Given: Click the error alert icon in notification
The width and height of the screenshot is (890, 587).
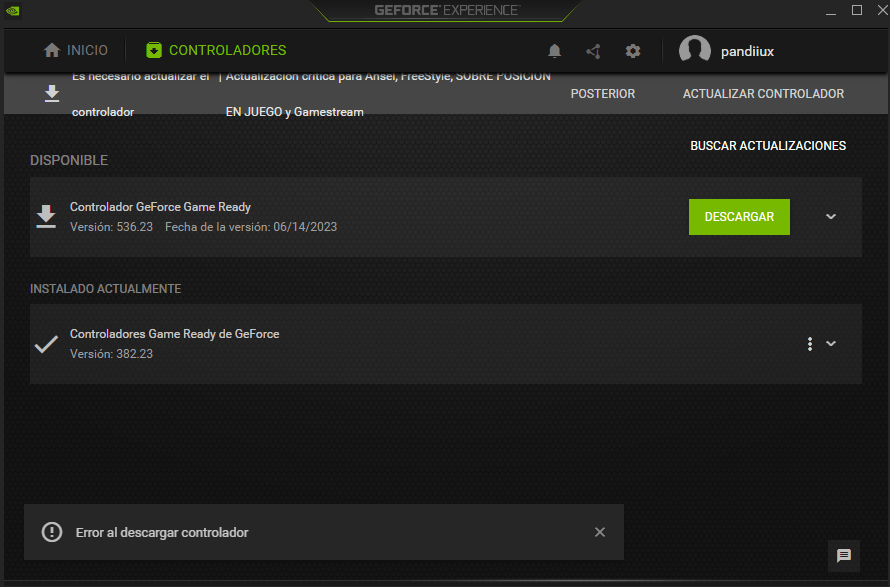Looking at the screenshot, I should 52,532.
